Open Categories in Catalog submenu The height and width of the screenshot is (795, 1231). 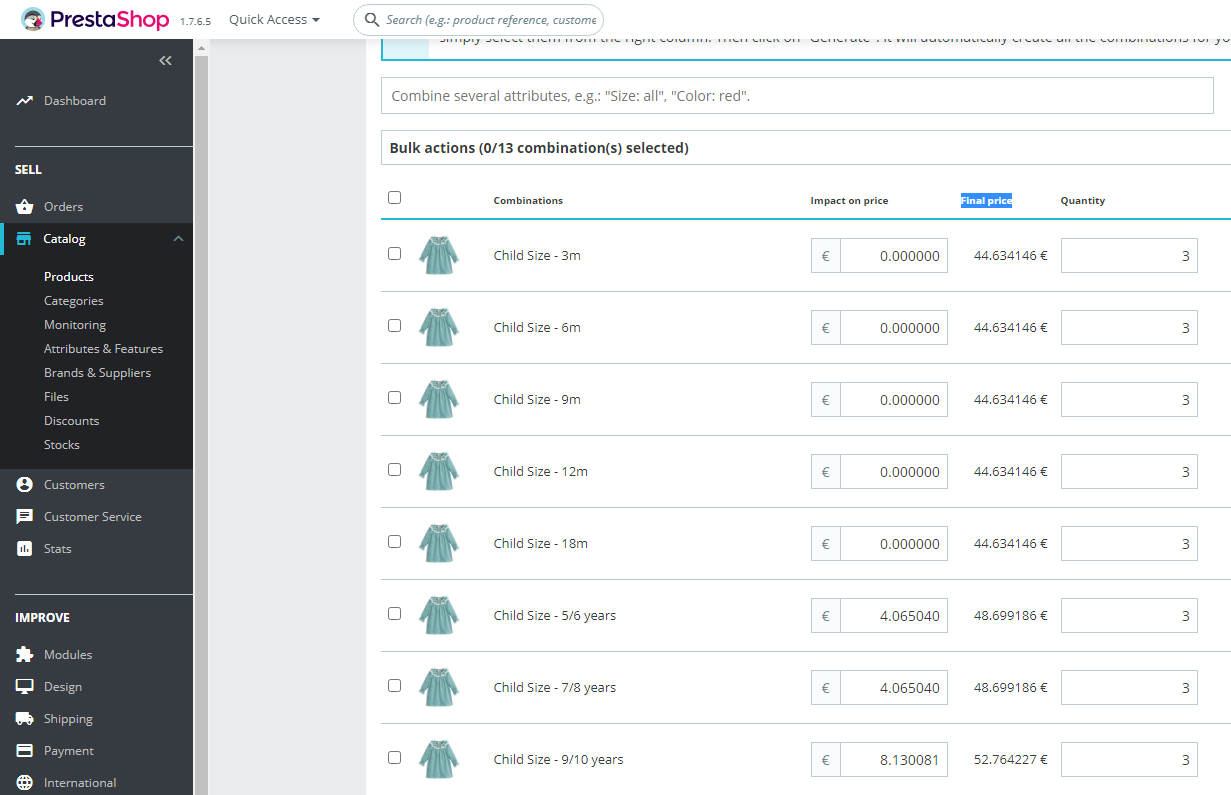click(x=74, y=301)
